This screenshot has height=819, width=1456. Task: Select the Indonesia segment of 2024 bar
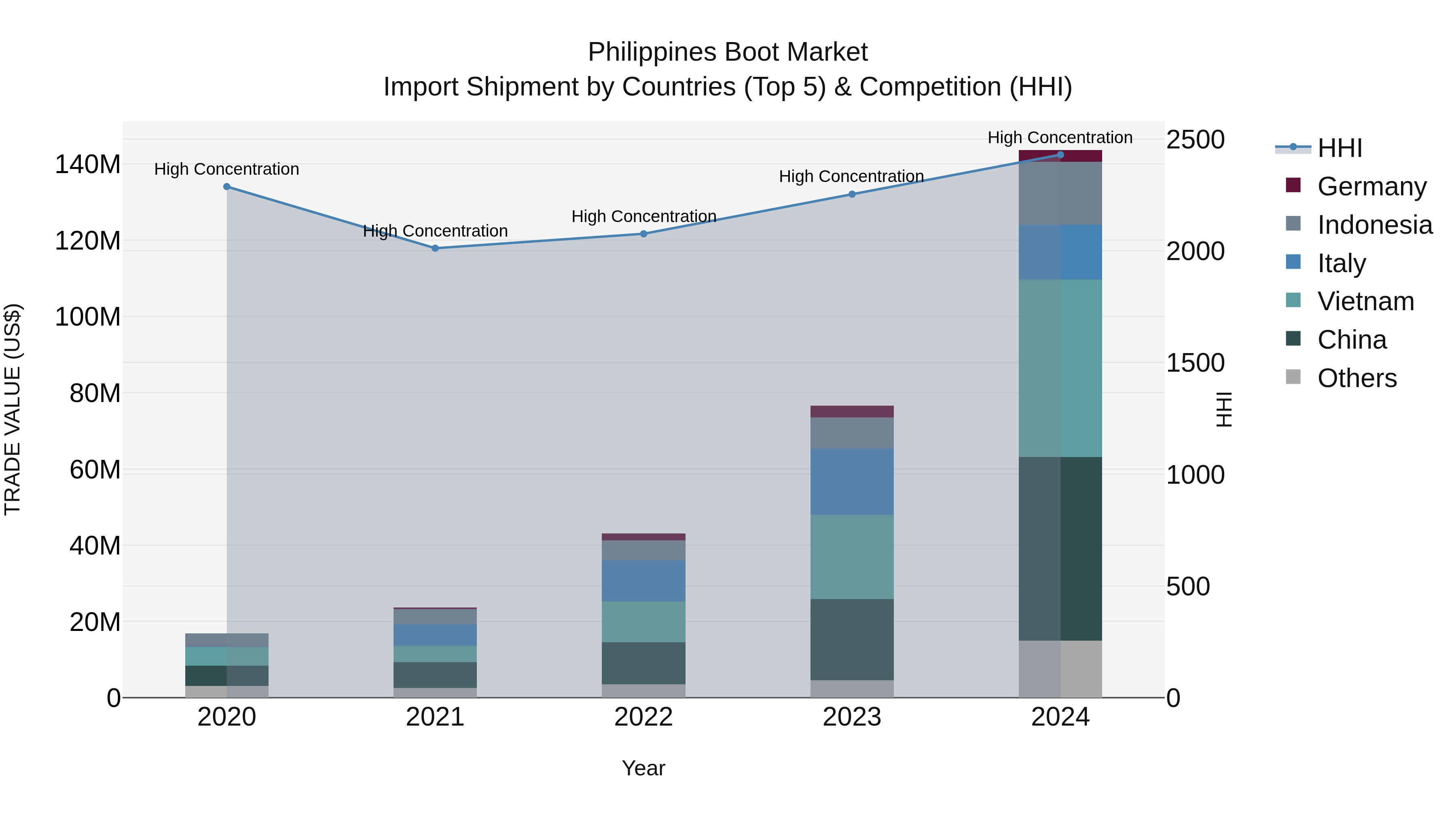click(x=1060, y=193)
